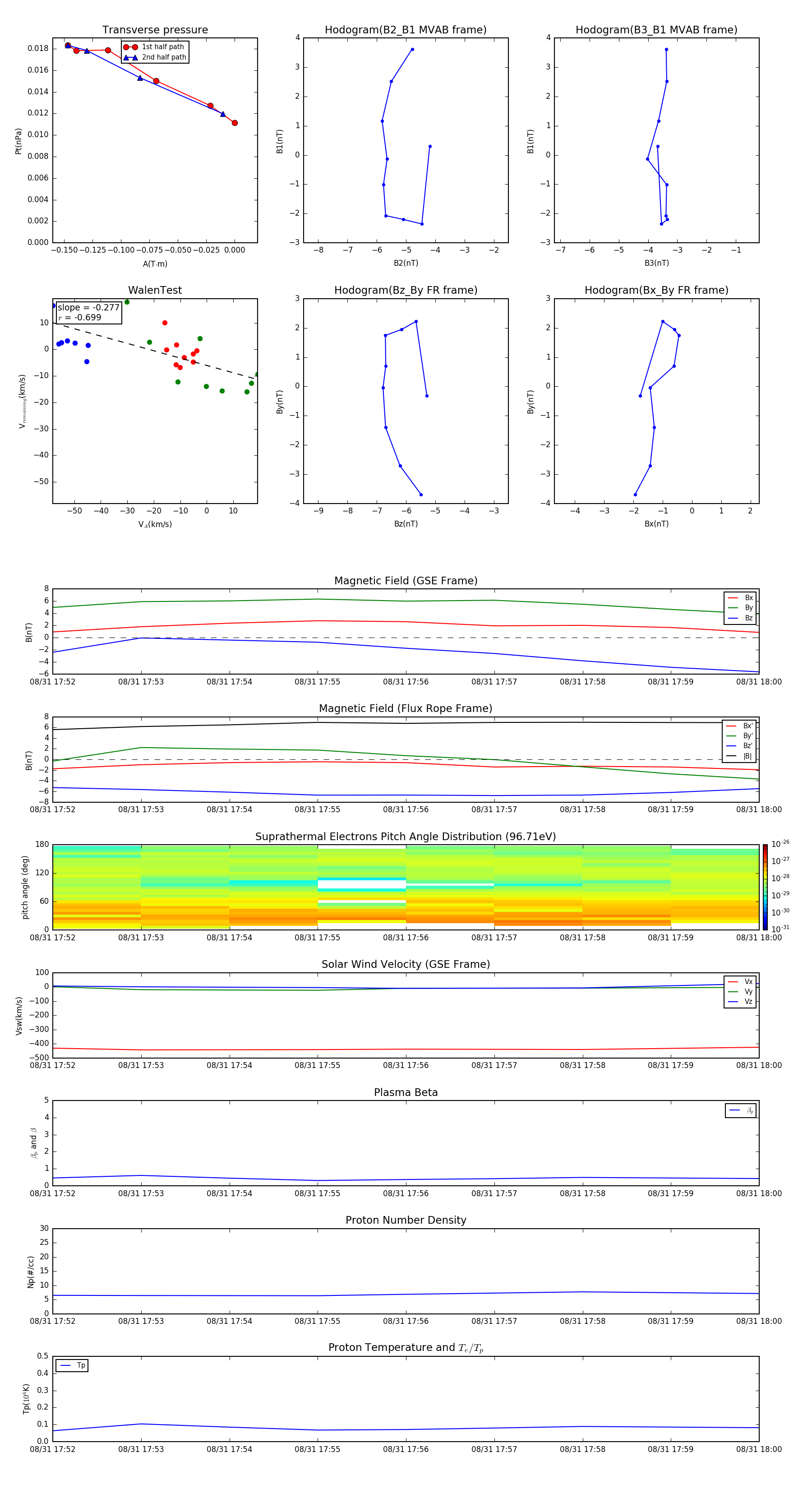Click the 'Pt(nPa)' y-axis label

18,141
